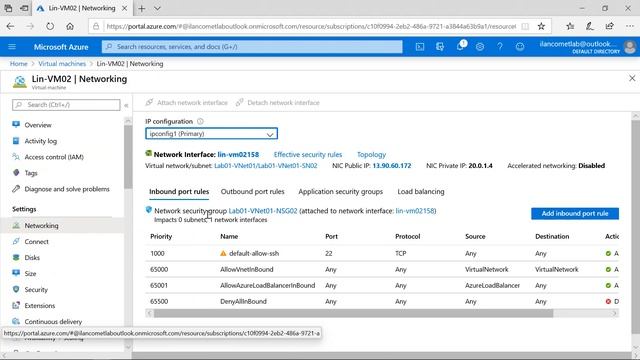Click Attach network interface
Viewport: 640px width, 360px height.
pyautogui.click(x=187, y=102)
